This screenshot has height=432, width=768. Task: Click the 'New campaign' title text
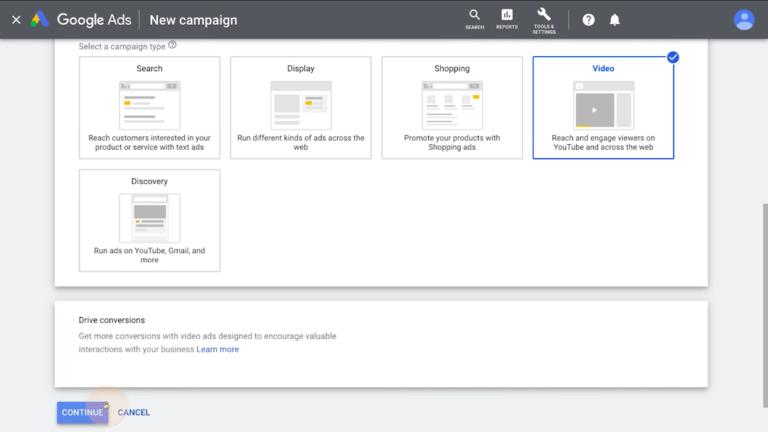pyautogui.click(x=193, y=20)
